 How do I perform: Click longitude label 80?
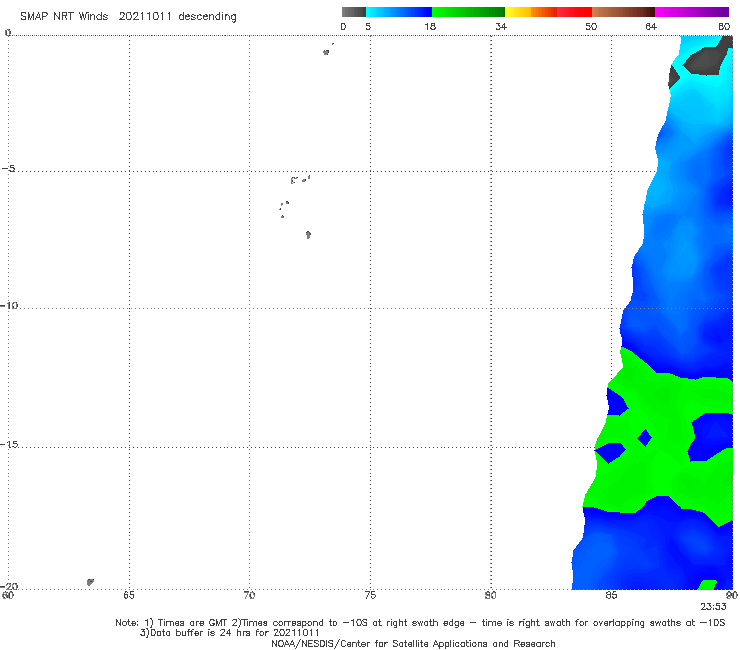491,595
